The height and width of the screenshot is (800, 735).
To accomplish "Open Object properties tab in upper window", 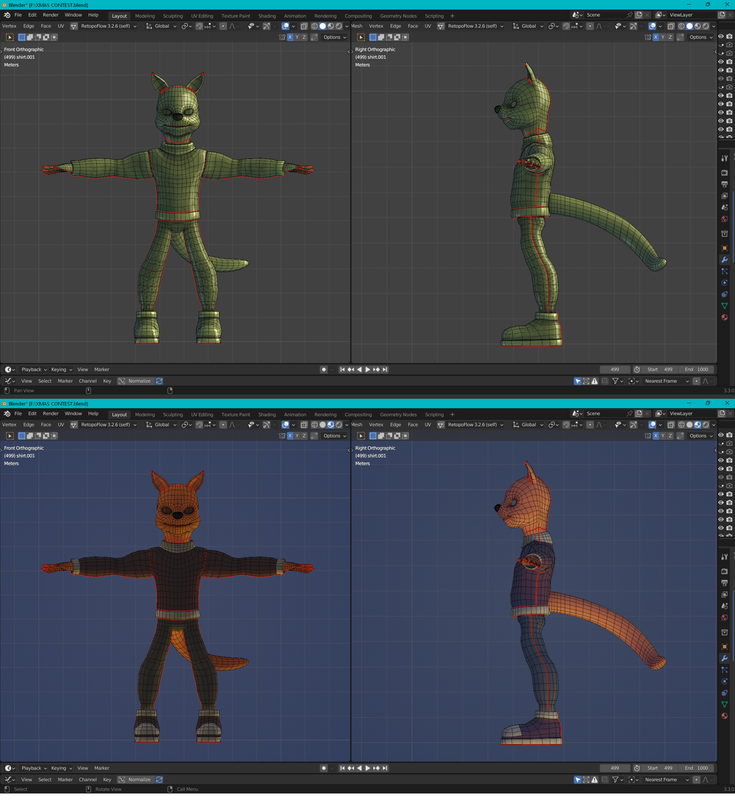I will pyautogui.click(x=724, y=248).
